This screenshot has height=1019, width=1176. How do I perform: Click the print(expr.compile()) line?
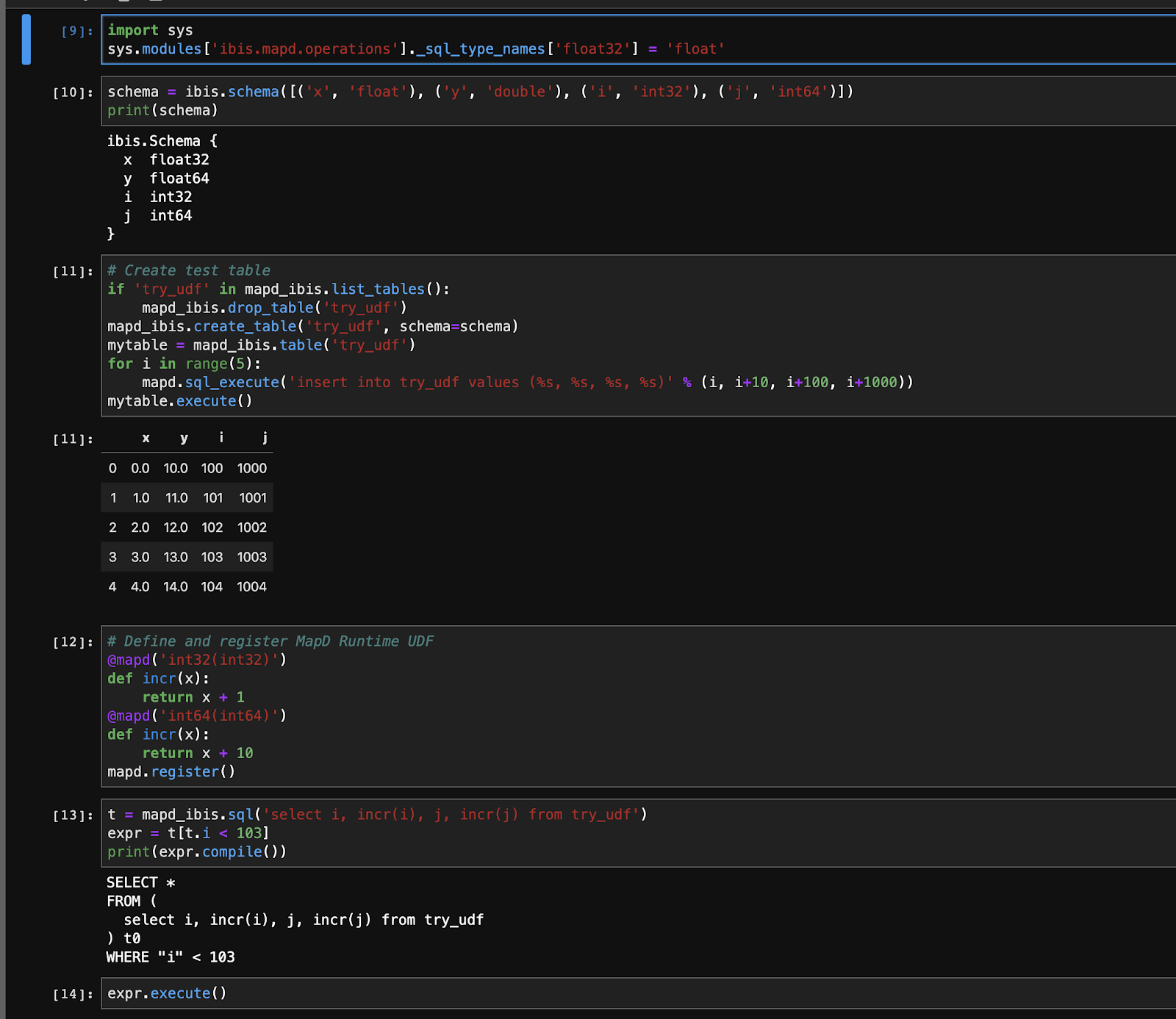tap(197, 851)
